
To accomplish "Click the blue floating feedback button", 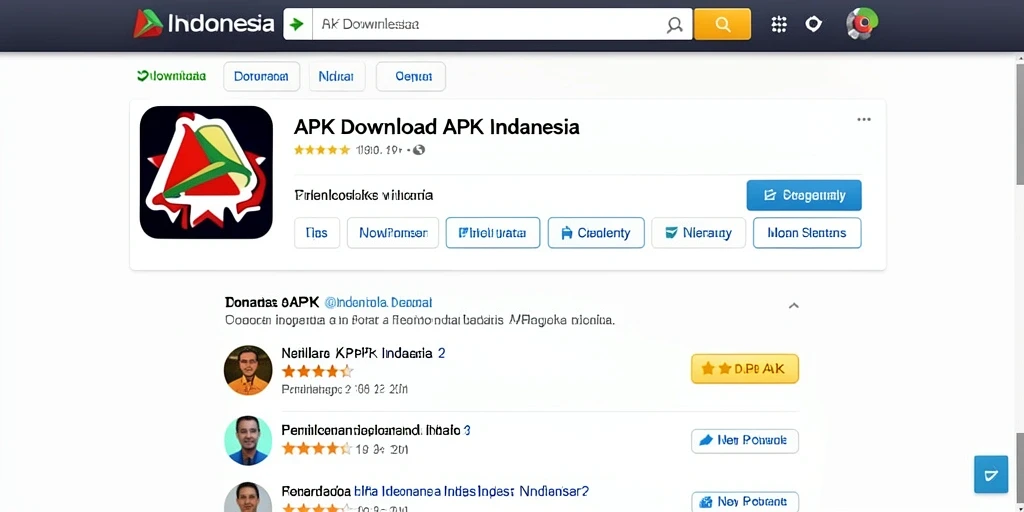I will click(x=991, y=474).
